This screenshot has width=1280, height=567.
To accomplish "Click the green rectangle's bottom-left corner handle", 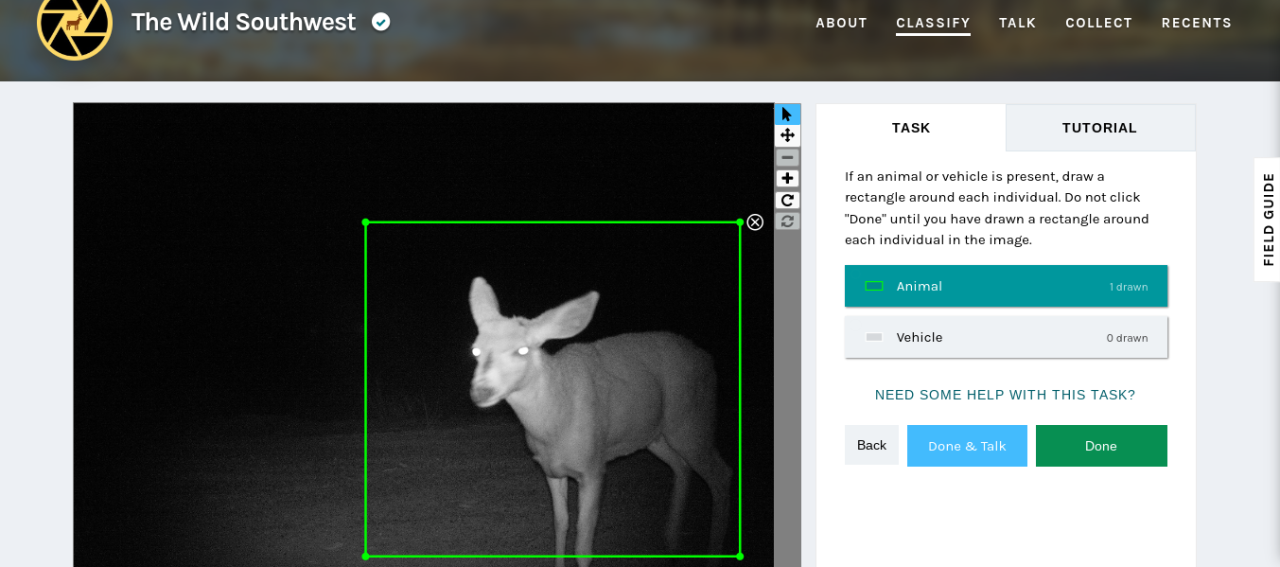I will [366, 556].
